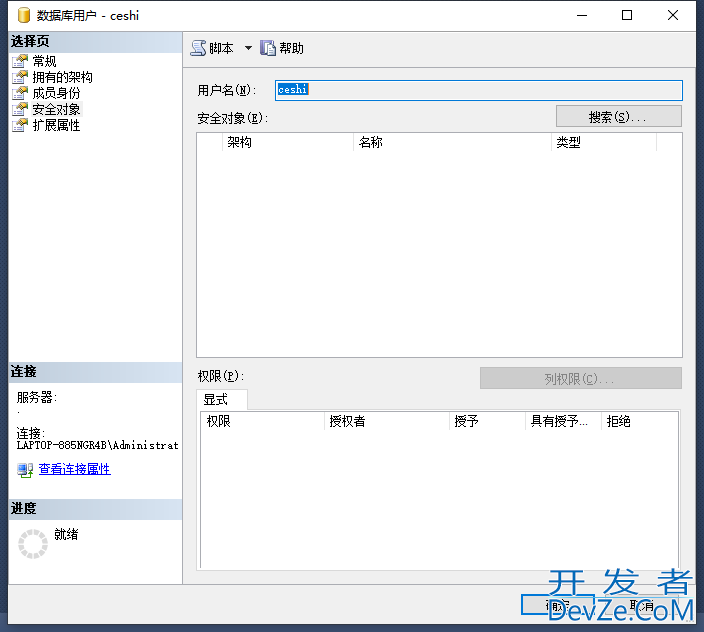Click the 授予 column header
Viewport: 704px width, 632px height.
487,421
